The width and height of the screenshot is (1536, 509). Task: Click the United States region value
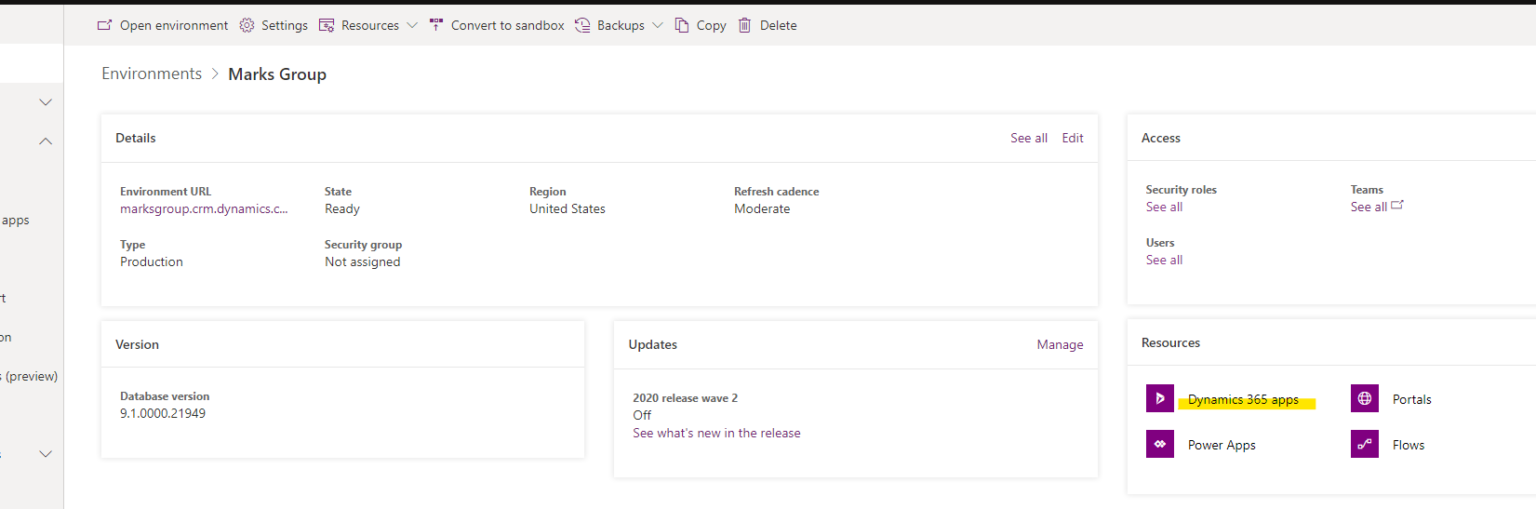click(x=567, y=209)
